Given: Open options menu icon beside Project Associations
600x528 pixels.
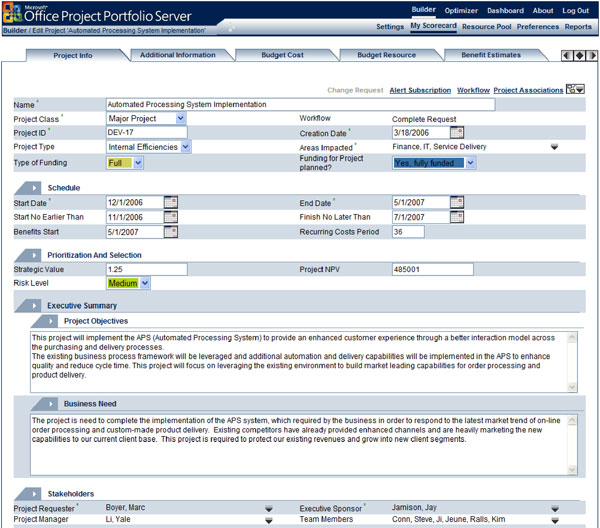Looking at the screenshot, I should (x=575, y=90).
